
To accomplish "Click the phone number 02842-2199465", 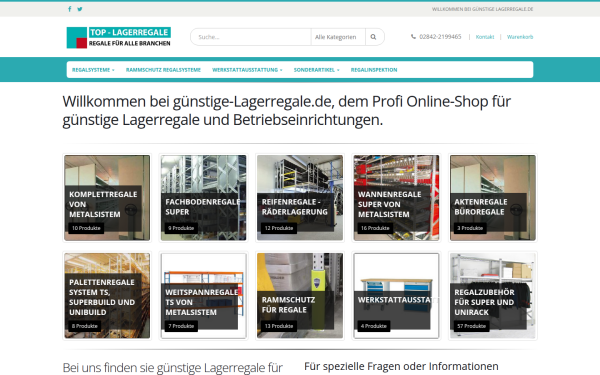I will 440,37.
